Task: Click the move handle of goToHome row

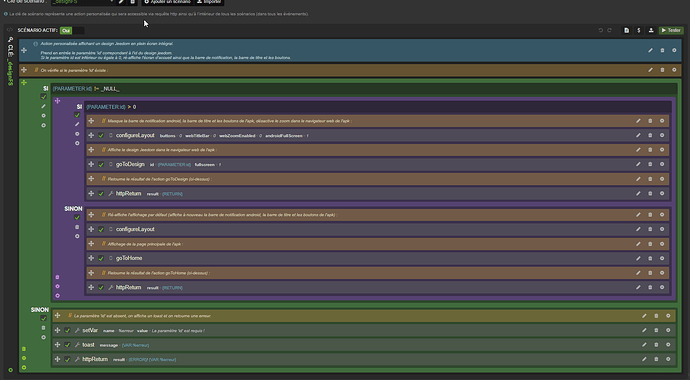Action: 91,258
